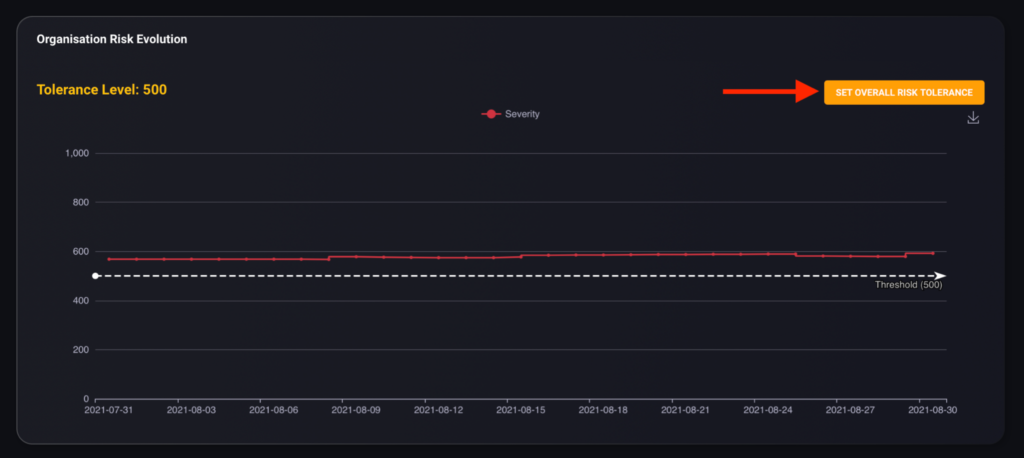
Task: Select the last severity data point near 2021-08-30
Action: (x=933, y=254)
